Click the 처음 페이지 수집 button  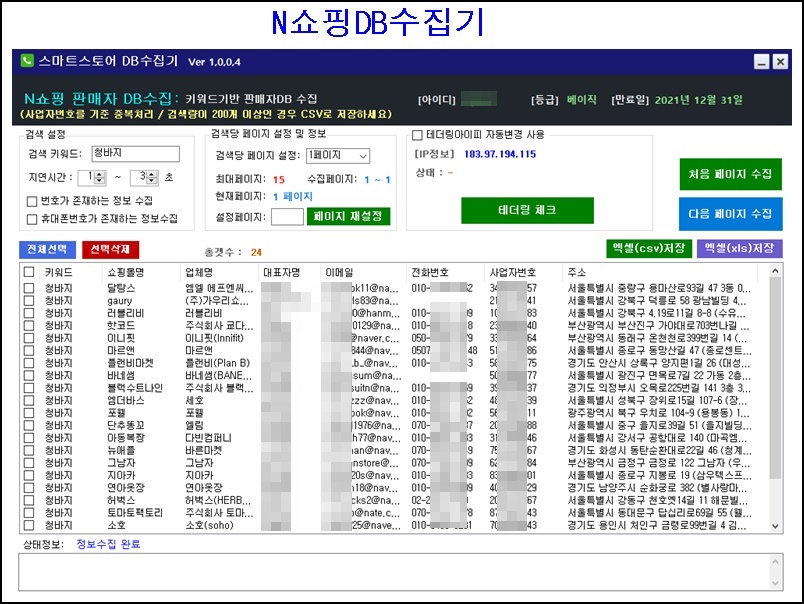coord(730,174)
